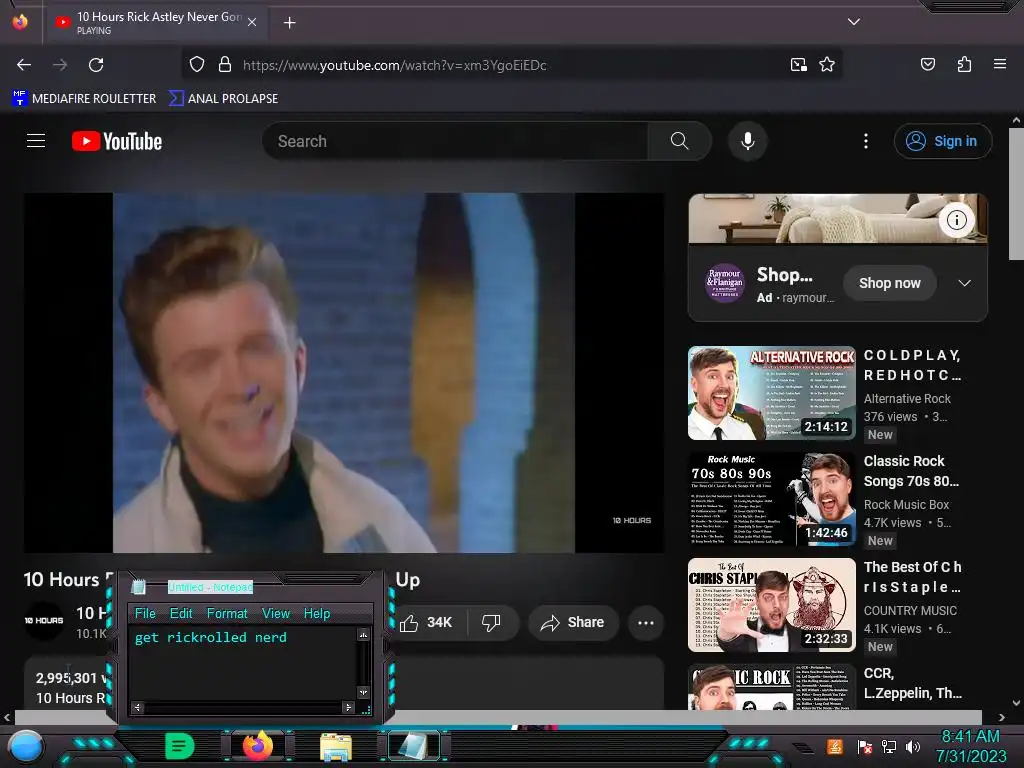Open the ad info icon
The height and width of the screenshot is (768, 1024).
[957, 220]
